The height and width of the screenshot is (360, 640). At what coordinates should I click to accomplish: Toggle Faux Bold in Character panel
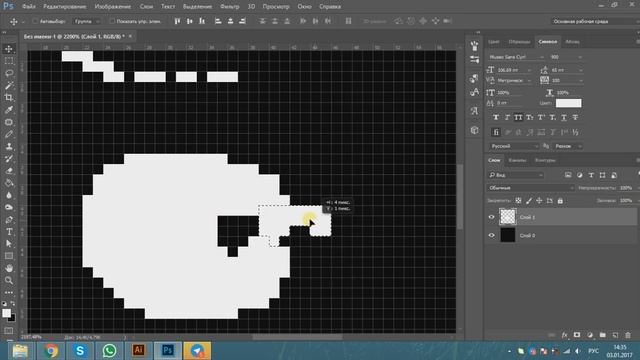tap(496, 118)
